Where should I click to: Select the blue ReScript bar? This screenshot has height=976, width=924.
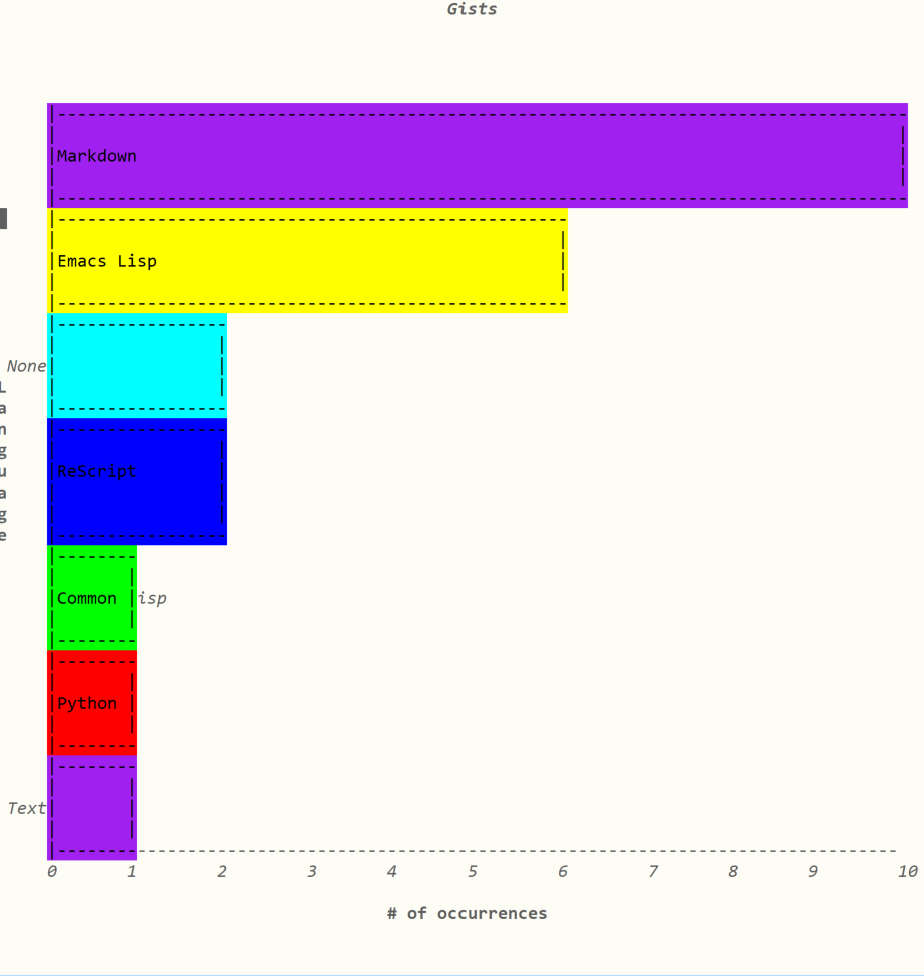coord(137,481)
